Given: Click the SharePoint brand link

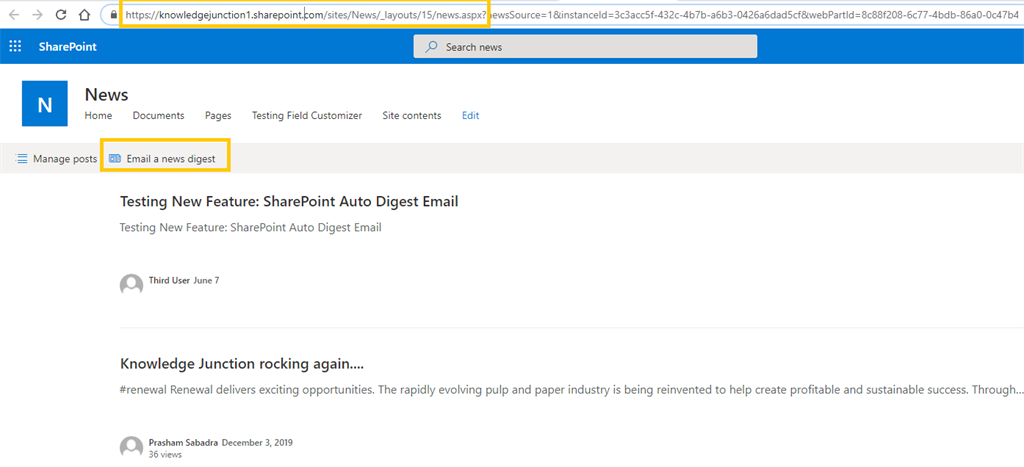Looking at the screenshot, I should coord(67,46).
